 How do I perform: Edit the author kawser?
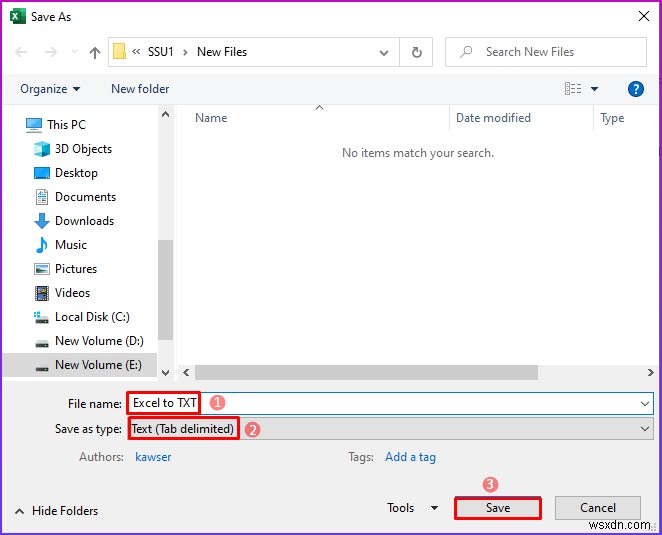[x=153, y=457]
